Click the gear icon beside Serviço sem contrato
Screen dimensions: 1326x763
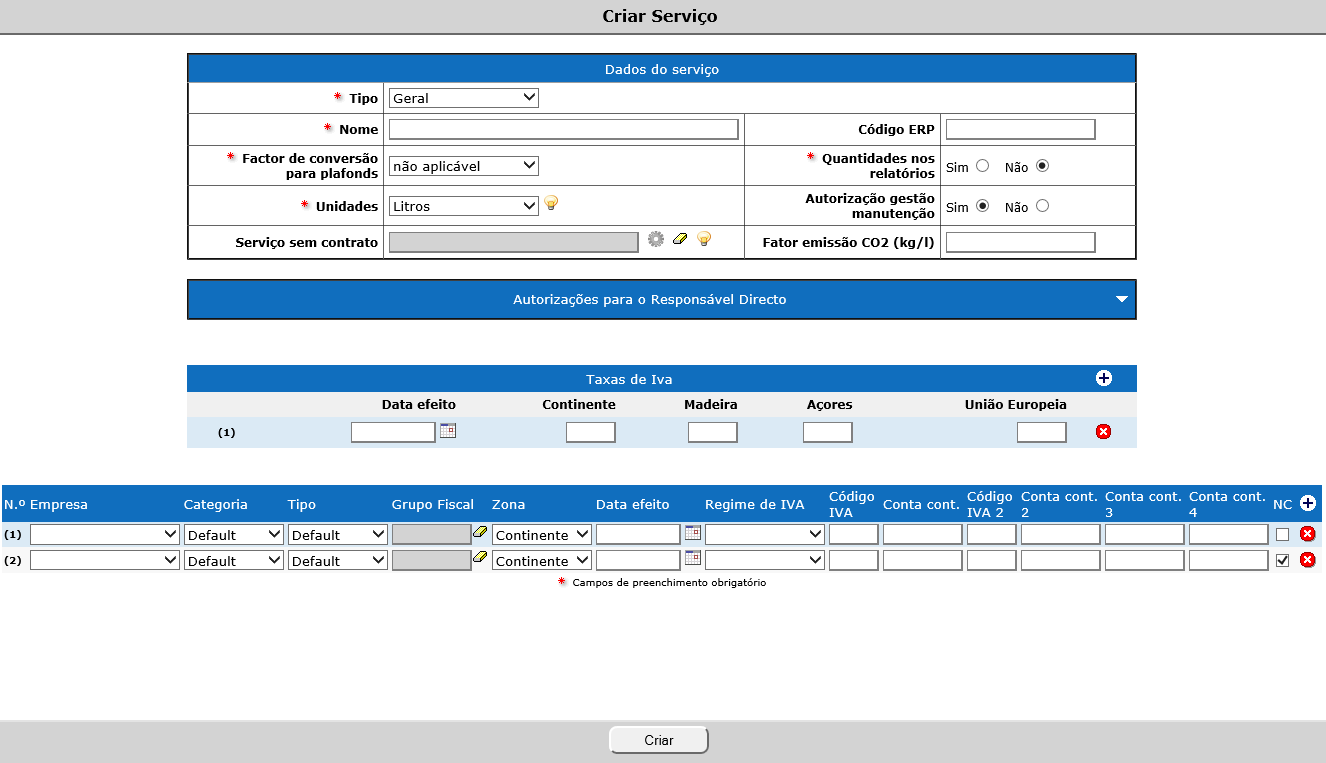[x=656, y=240]
